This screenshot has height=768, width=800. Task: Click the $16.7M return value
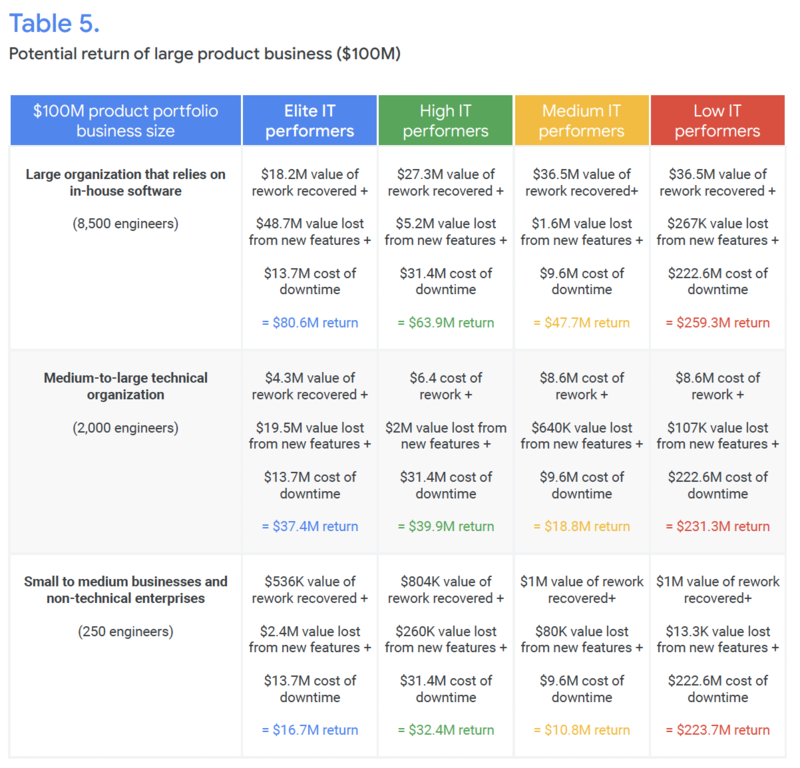coord(310,730)
